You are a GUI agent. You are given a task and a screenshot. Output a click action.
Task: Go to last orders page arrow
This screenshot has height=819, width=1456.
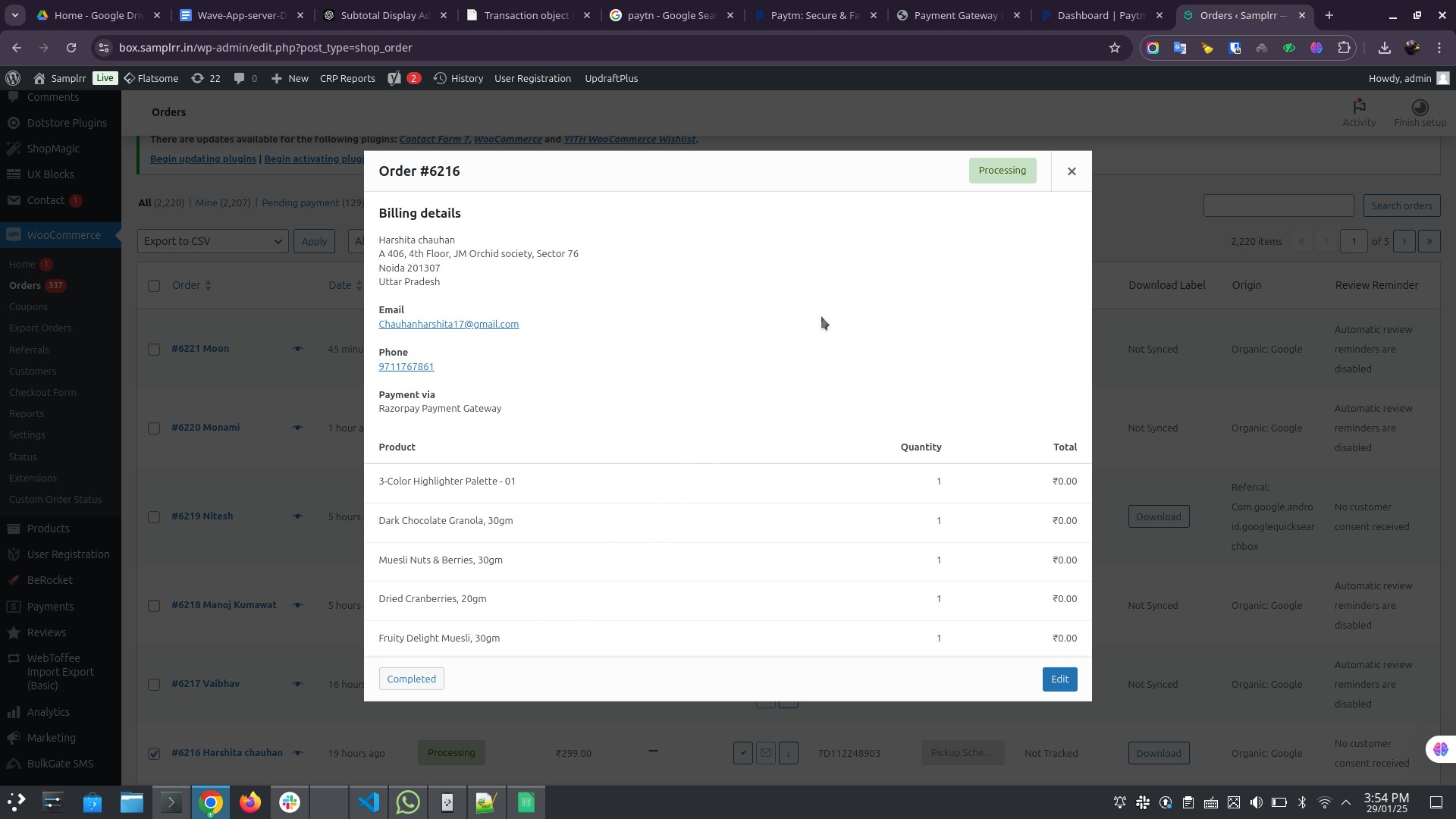tap(1429, 241)
